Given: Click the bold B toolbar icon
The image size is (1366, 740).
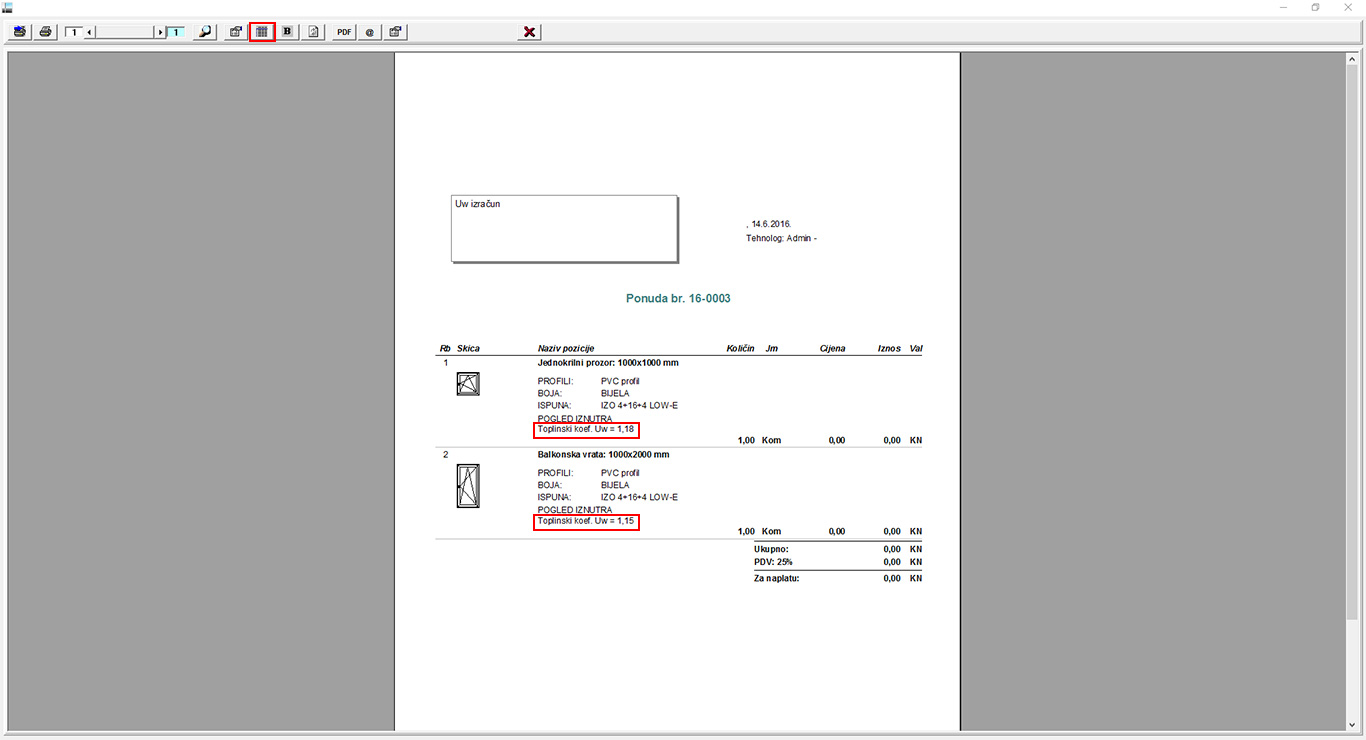Looking at the screenshot, I should point(288,32).
